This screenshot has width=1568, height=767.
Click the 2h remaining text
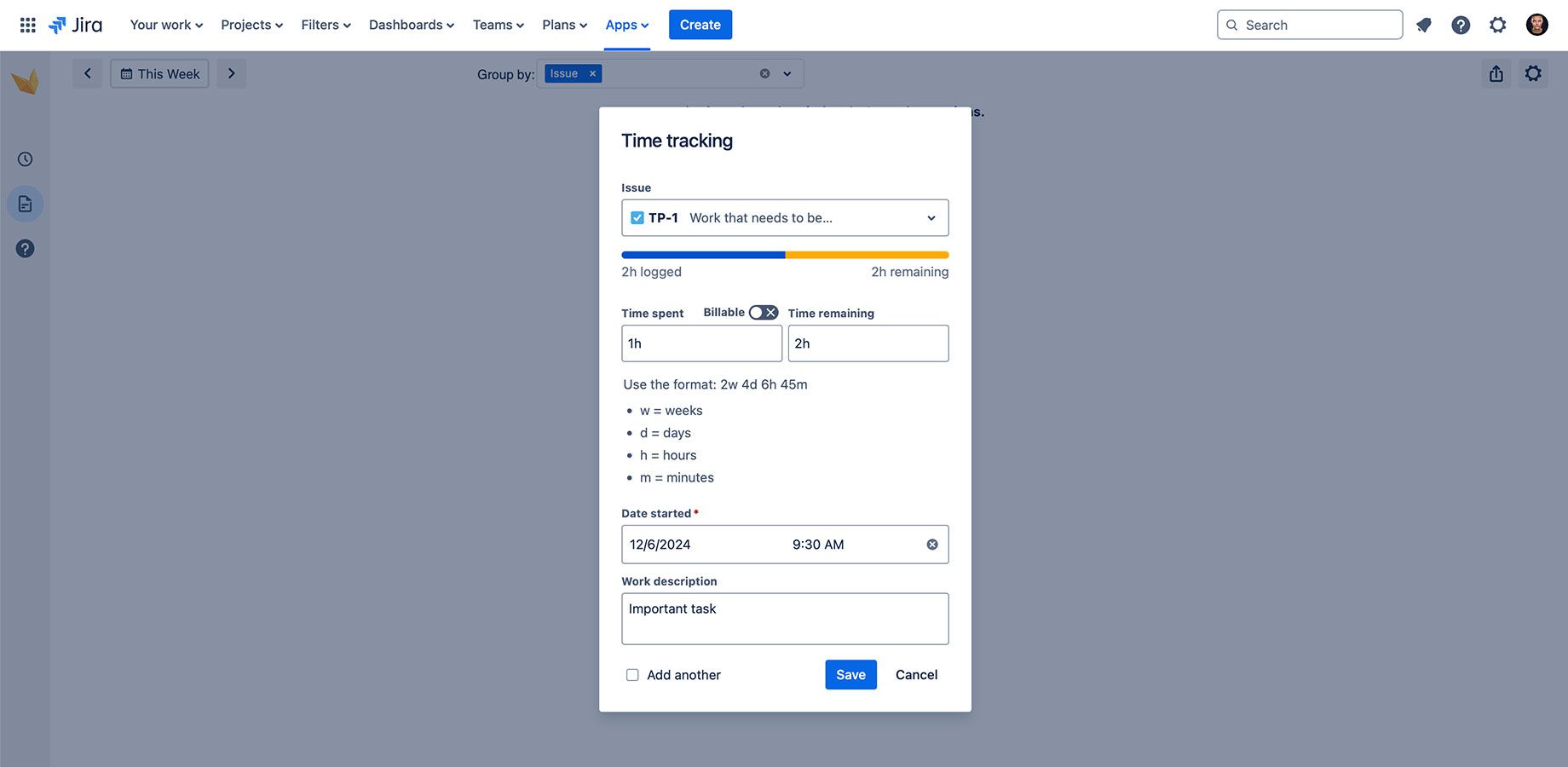coord(909,272)
